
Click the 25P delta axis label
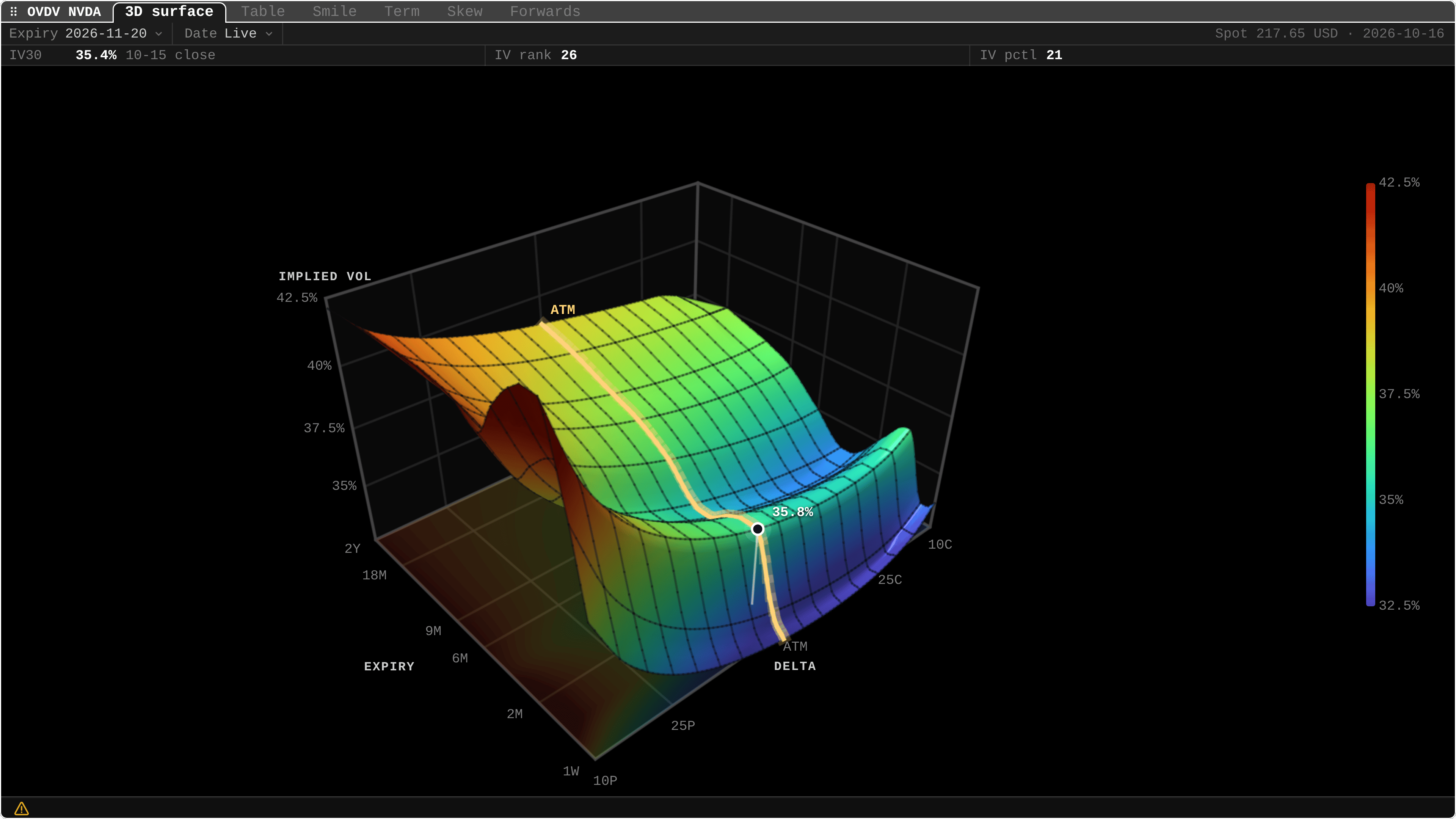click(683, 725)
